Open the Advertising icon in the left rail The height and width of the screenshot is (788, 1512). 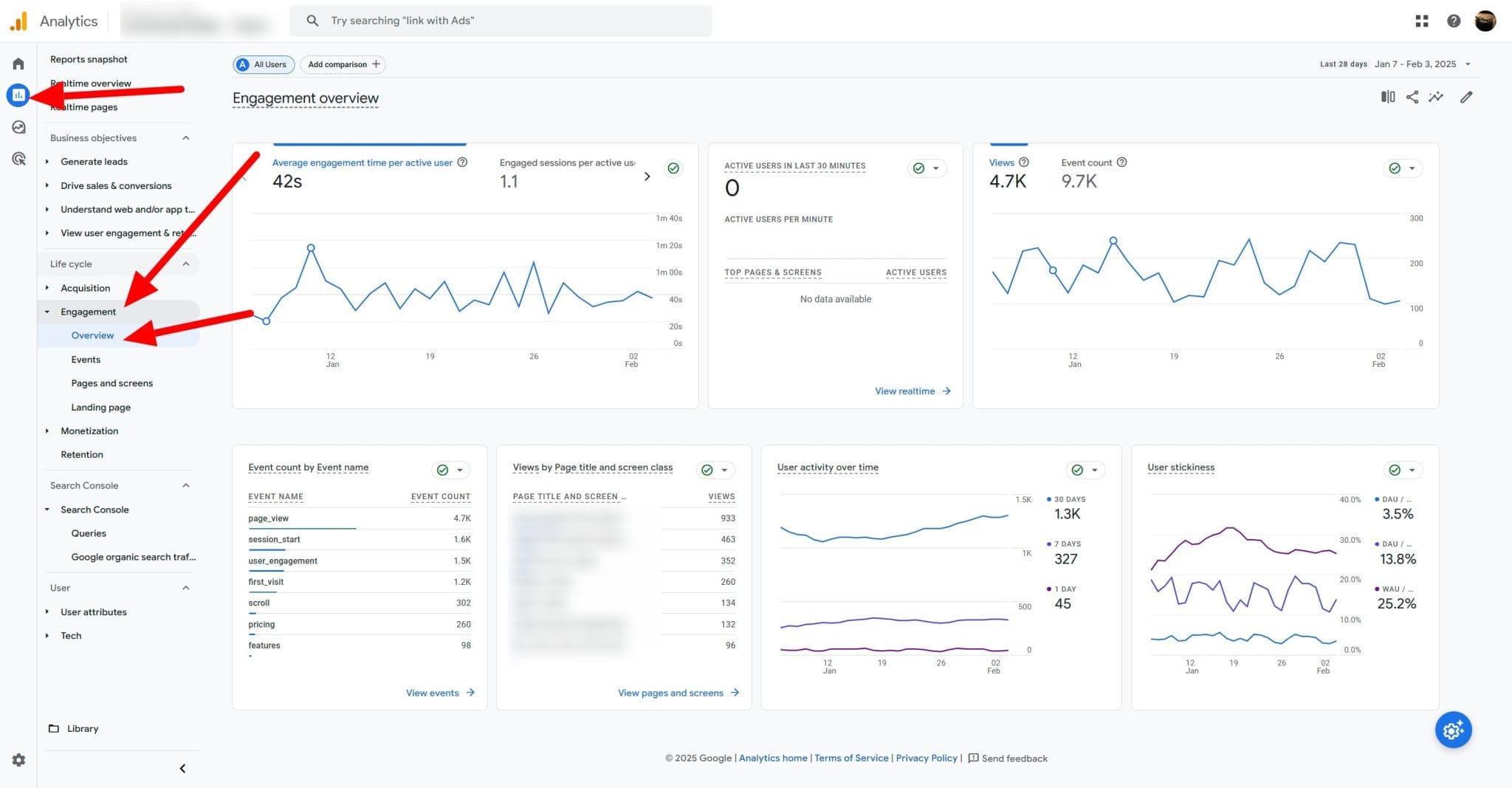tap(18, 159)
